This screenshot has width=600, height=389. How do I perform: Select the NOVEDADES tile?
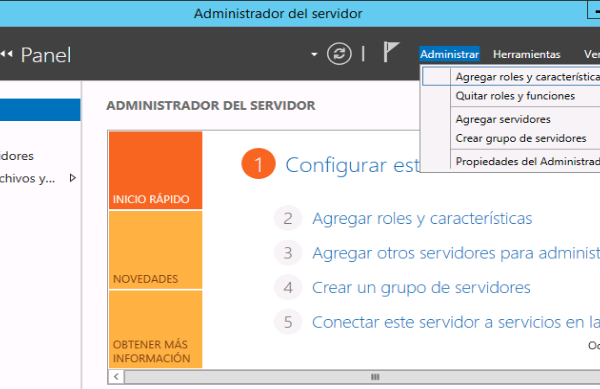pos(155,250)
